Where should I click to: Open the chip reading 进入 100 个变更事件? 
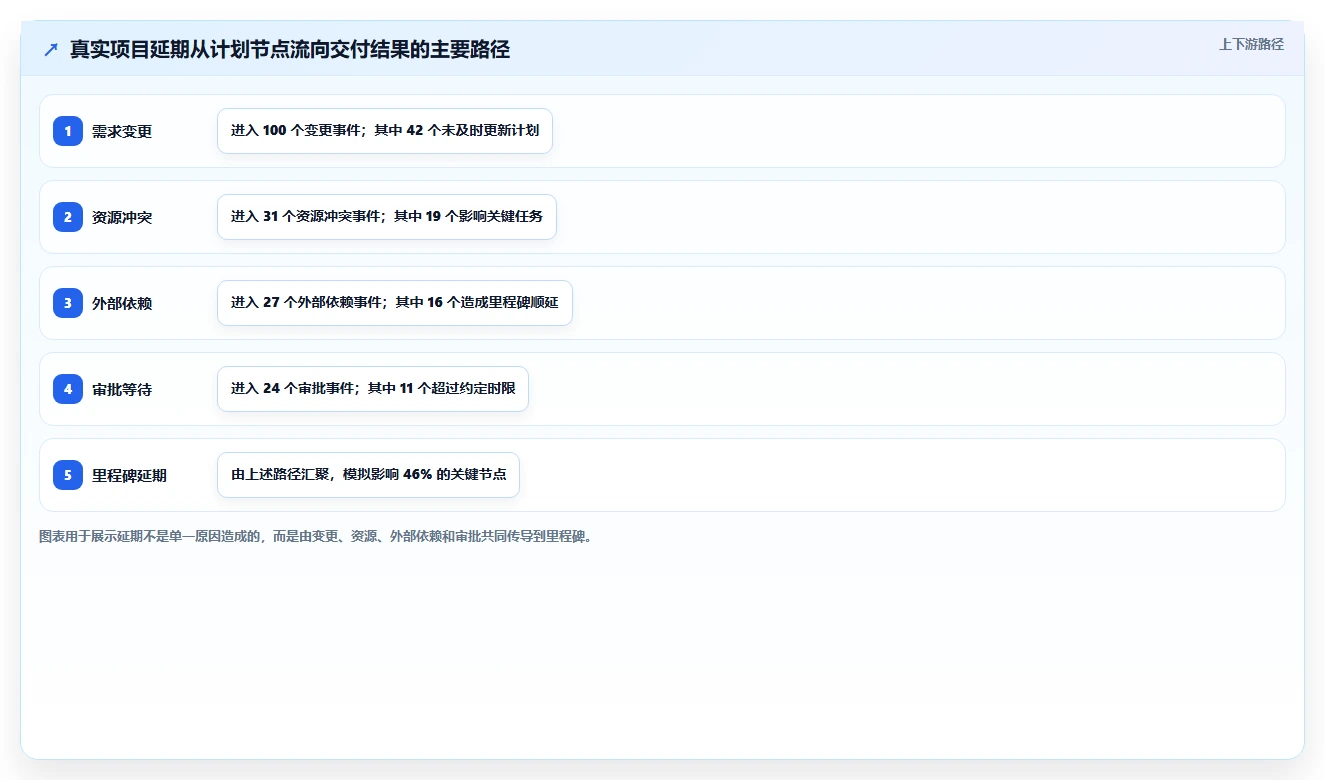pyautogui.click(x=385, y=131)
